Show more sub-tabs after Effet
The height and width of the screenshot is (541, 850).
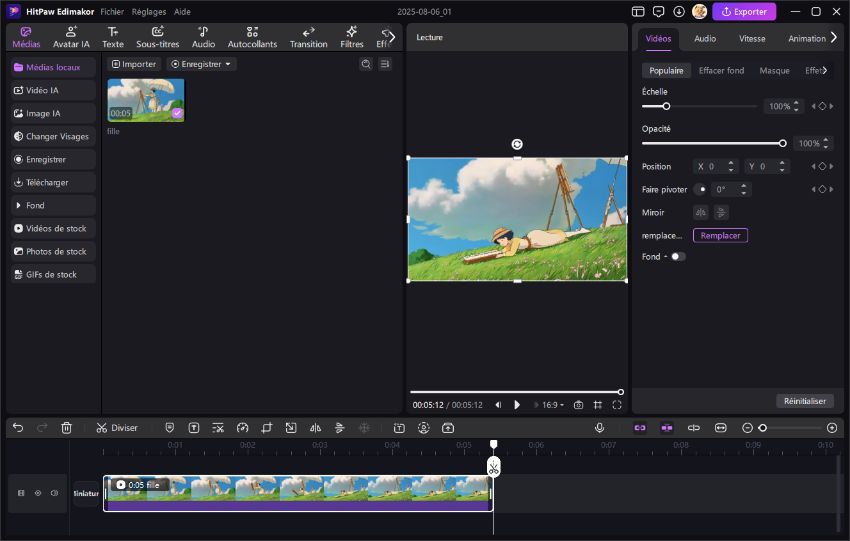point(825,70)
